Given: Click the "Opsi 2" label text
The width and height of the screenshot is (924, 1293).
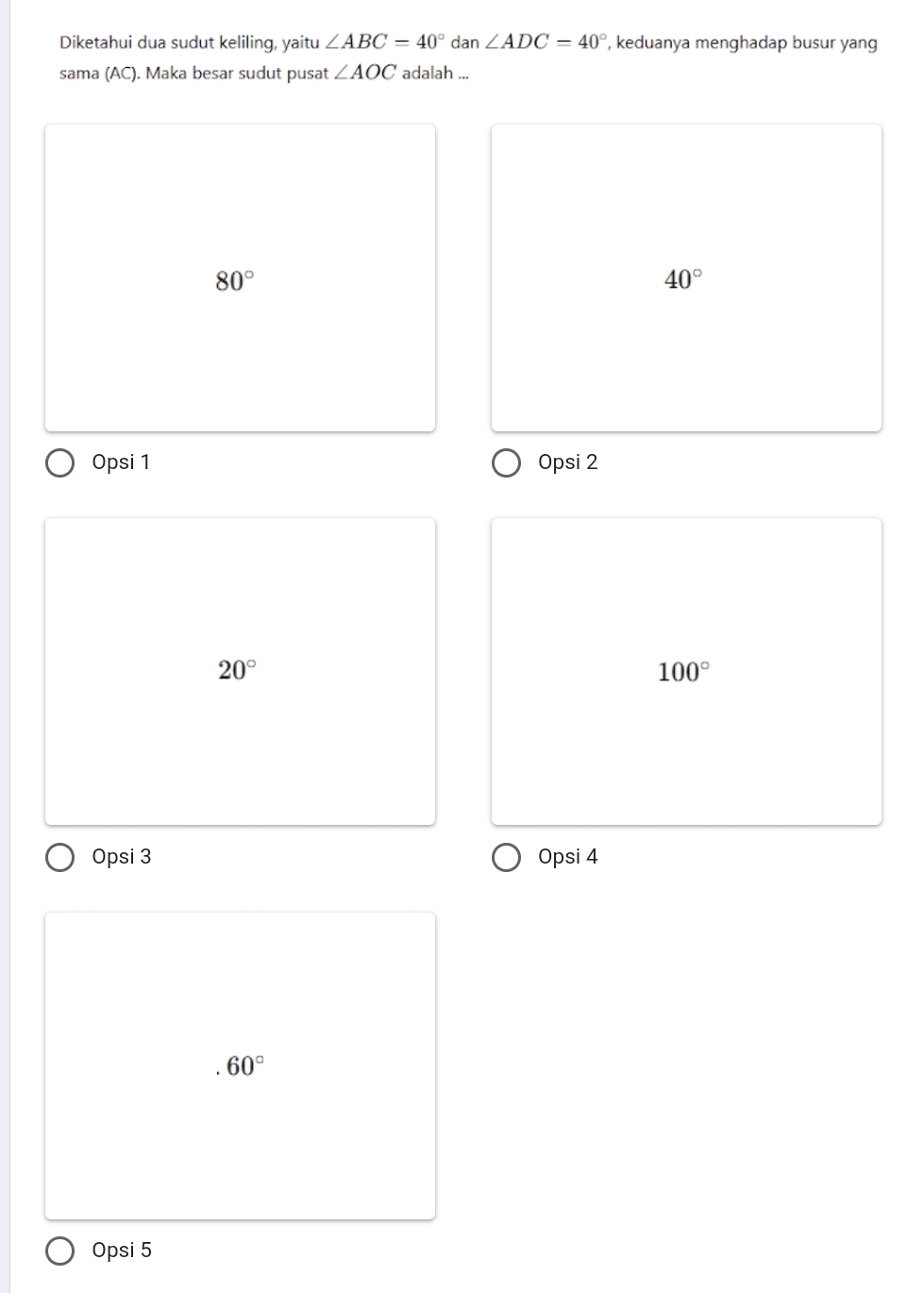Looking at the screenshot, I should 568,462.
